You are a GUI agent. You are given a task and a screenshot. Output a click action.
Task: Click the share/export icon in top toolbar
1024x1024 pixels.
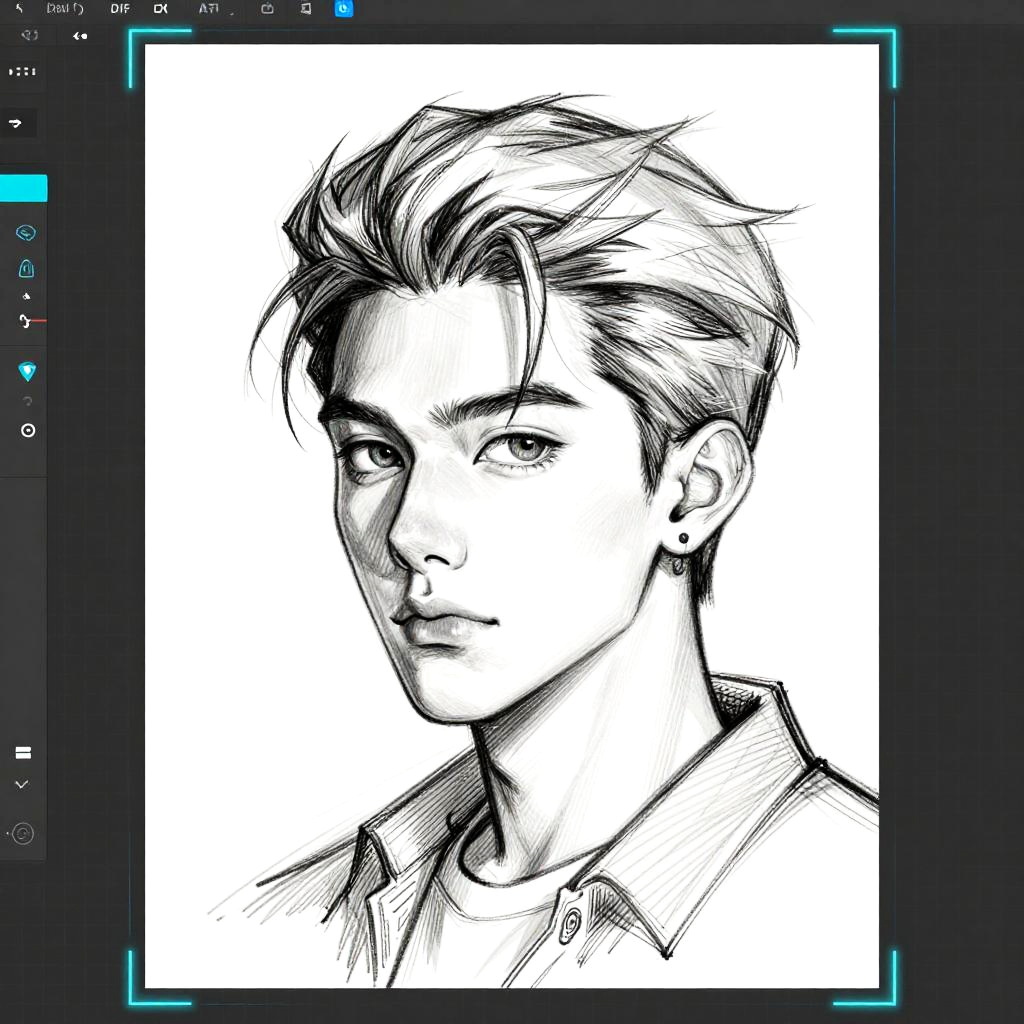click(x=267, y=9)
